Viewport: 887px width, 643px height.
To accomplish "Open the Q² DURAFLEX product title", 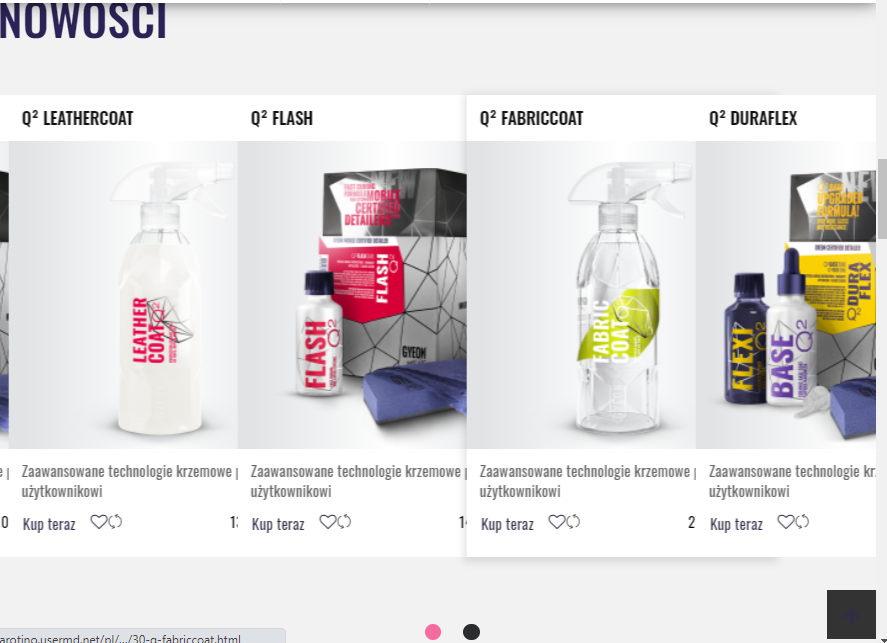I will tap(753, 118).
